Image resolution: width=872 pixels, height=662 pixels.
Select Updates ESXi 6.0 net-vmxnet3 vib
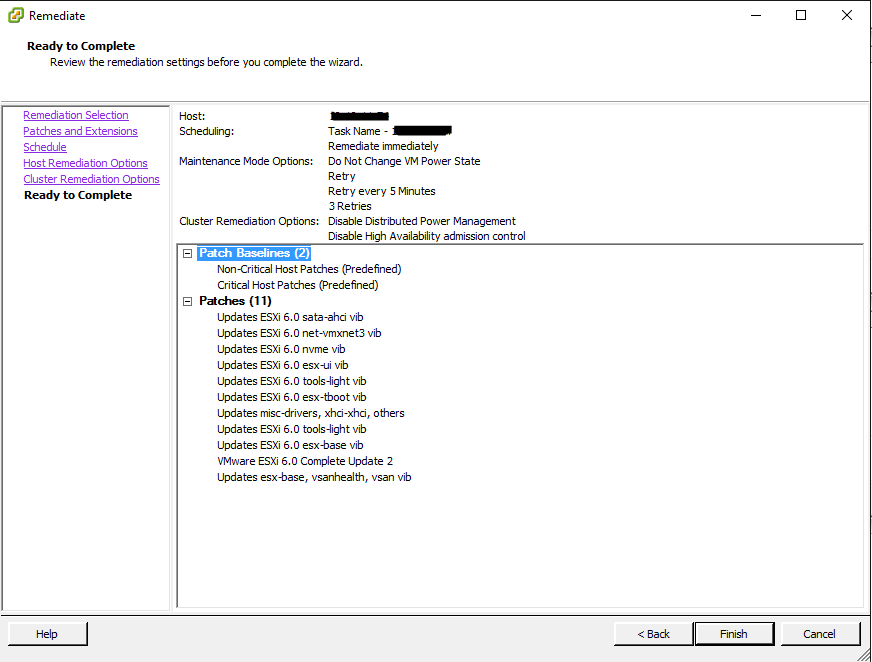[299, 333]
